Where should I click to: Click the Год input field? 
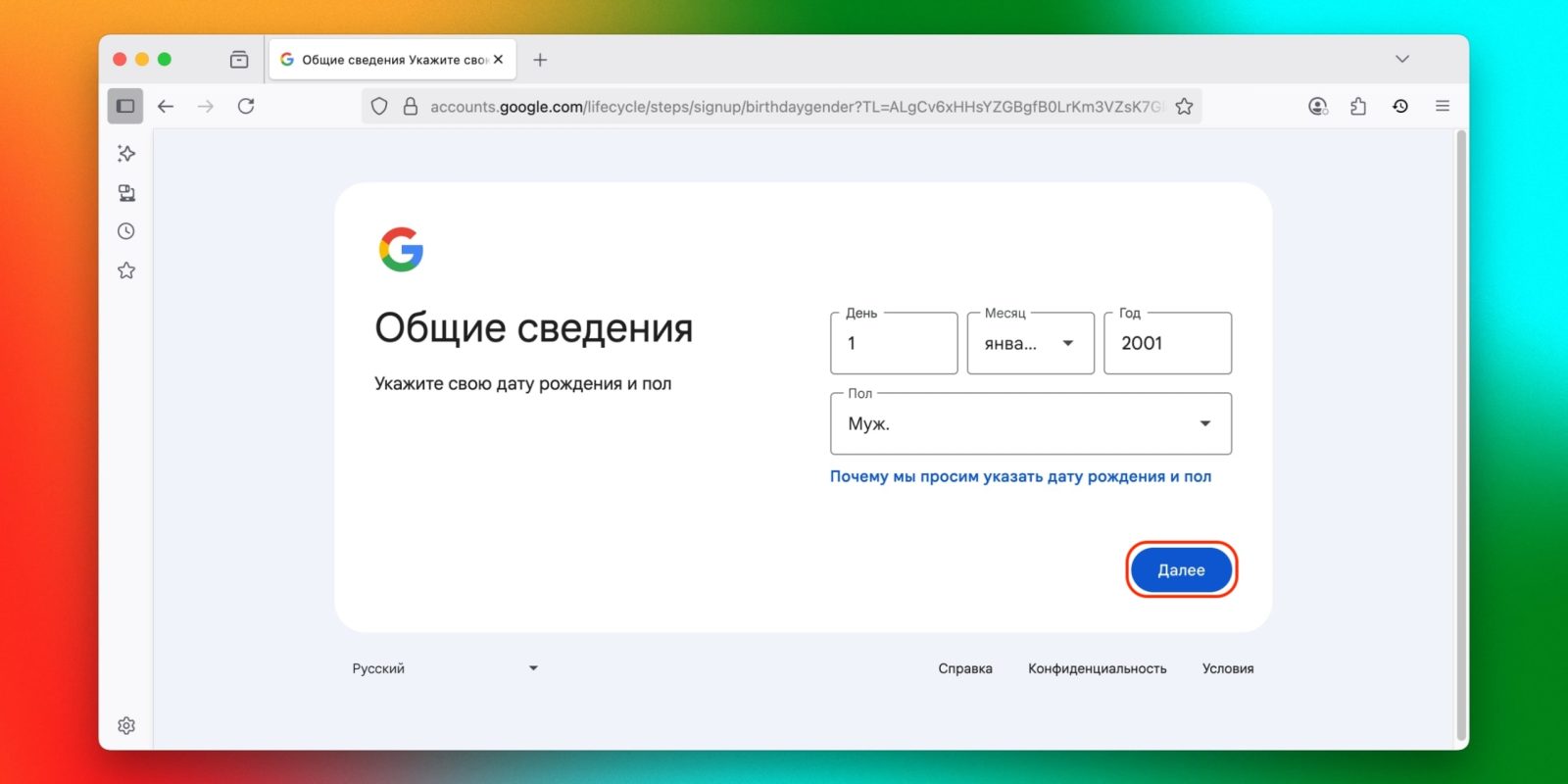click(x=1168, y=343)
